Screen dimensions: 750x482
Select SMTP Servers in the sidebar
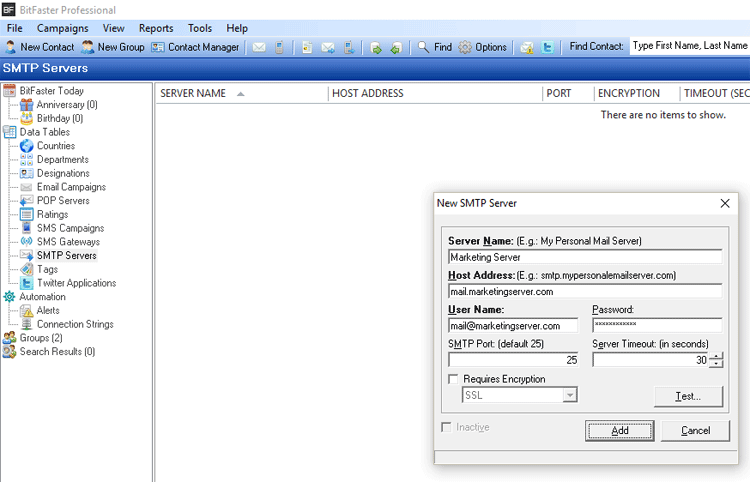coord(66,256)
